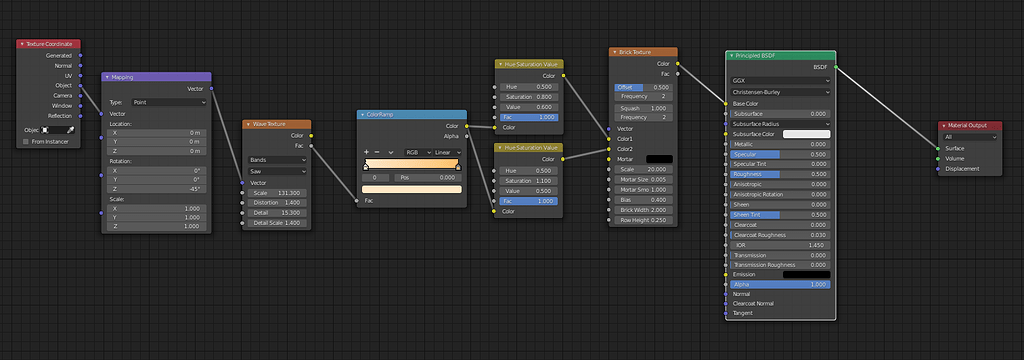Open the RGB color mode dropdown in ColorRamp
The image size is (1024, 360).
[417, 152]
